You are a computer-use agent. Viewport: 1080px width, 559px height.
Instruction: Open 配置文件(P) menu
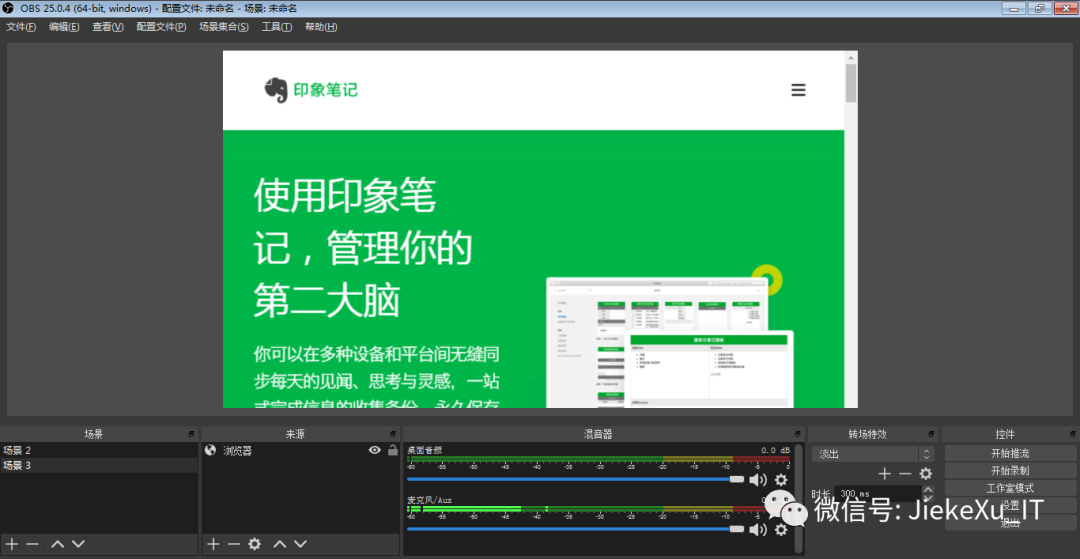pyautogui.click(x=161, y=27)
